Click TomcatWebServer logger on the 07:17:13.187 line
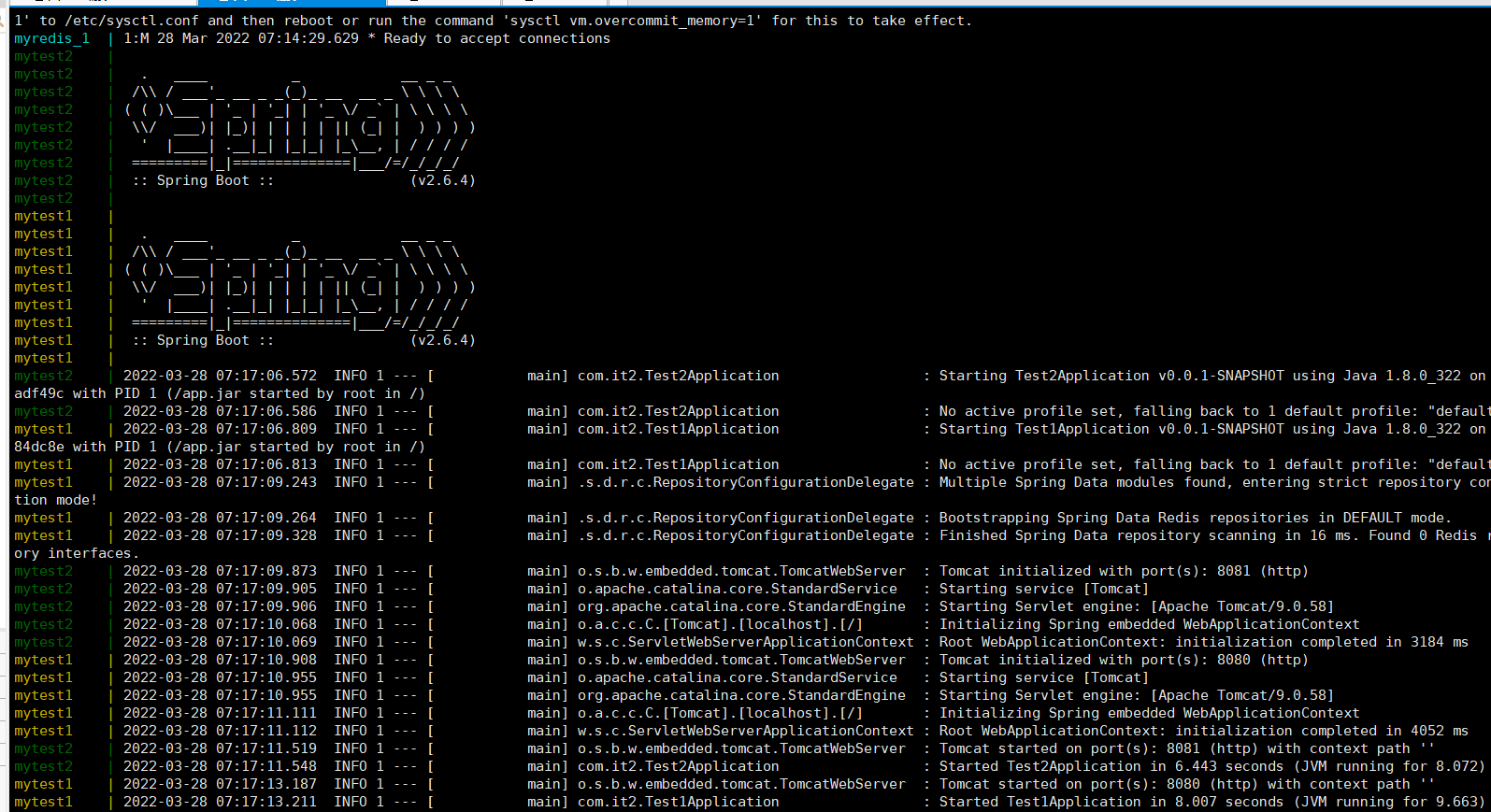Viewport: 1491px width, 812px height. [x=741, y=784]
